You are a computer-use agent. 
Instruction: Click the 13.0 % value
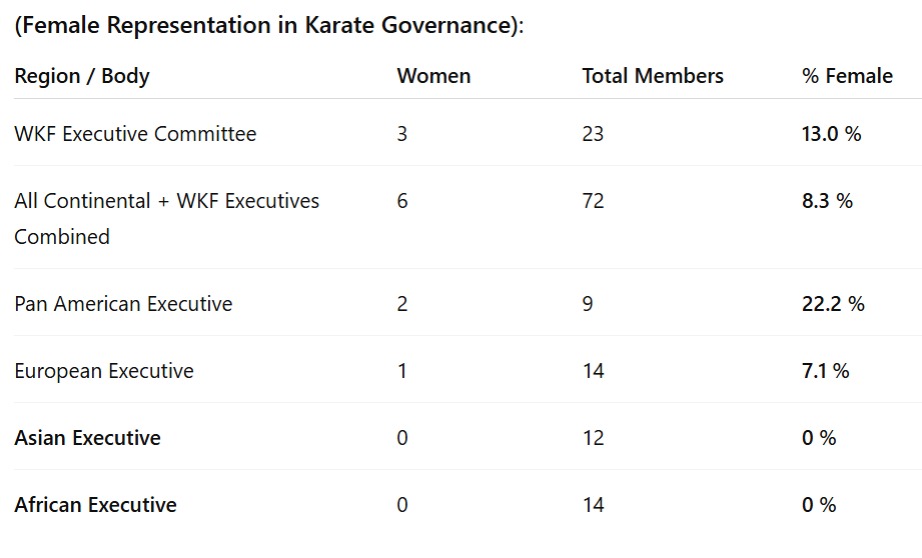coord(831,134)
